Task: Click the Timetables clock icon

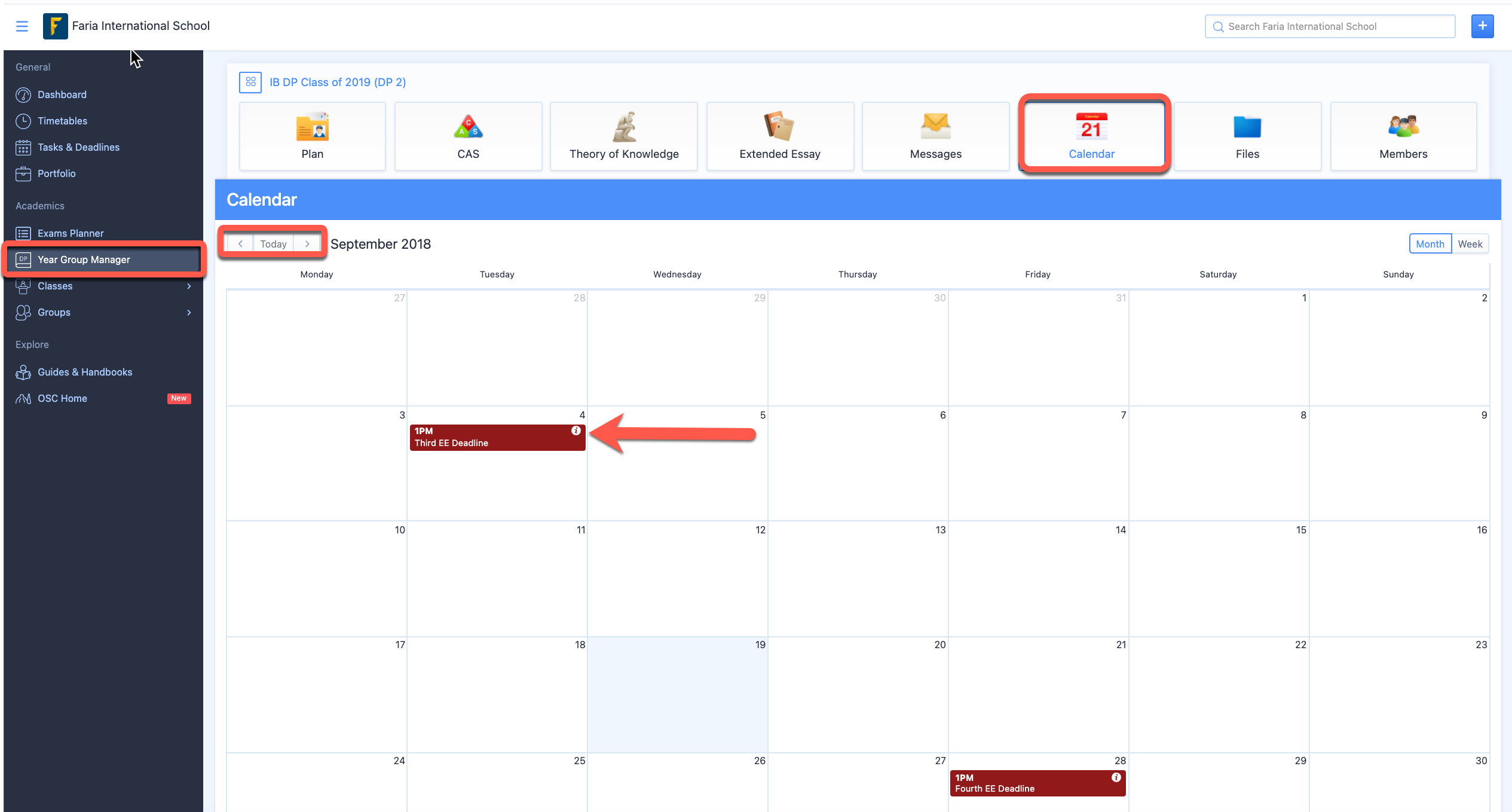Action: [23, 121]
